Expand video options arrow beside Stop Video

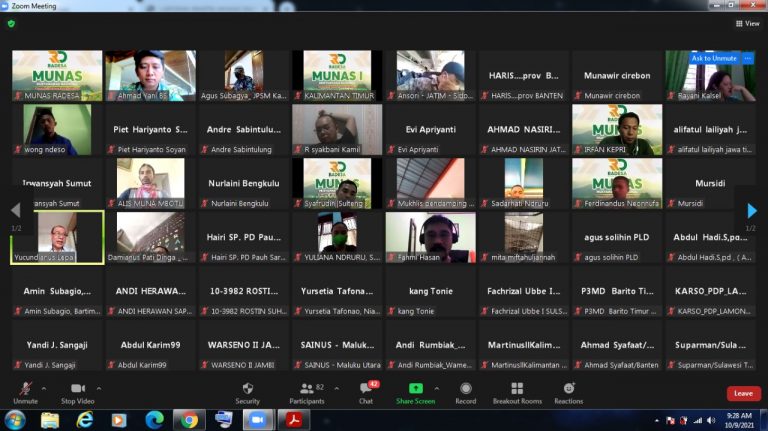[98, 387]
